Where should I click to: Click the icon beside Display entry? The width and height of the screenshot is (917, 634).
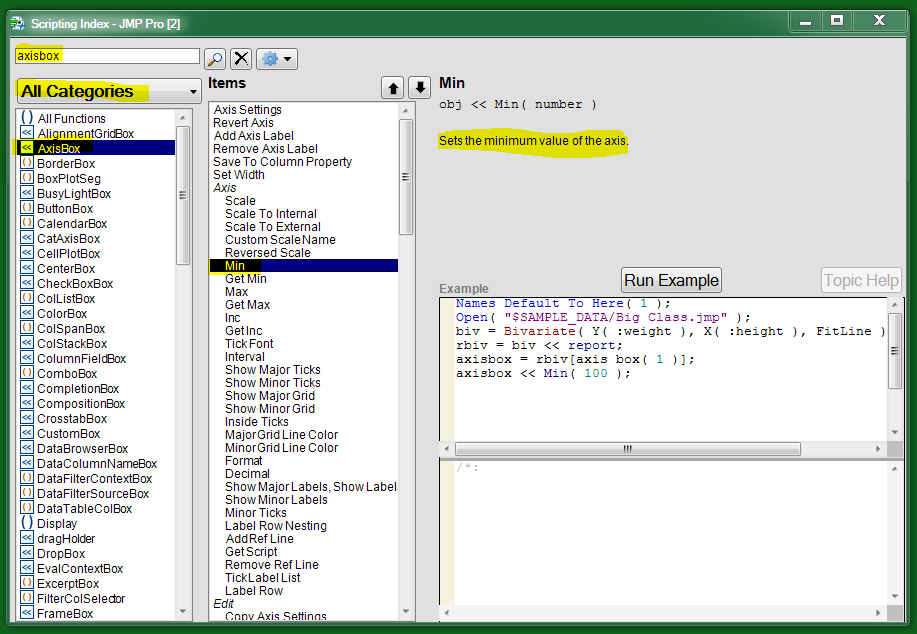pos(27,523)
